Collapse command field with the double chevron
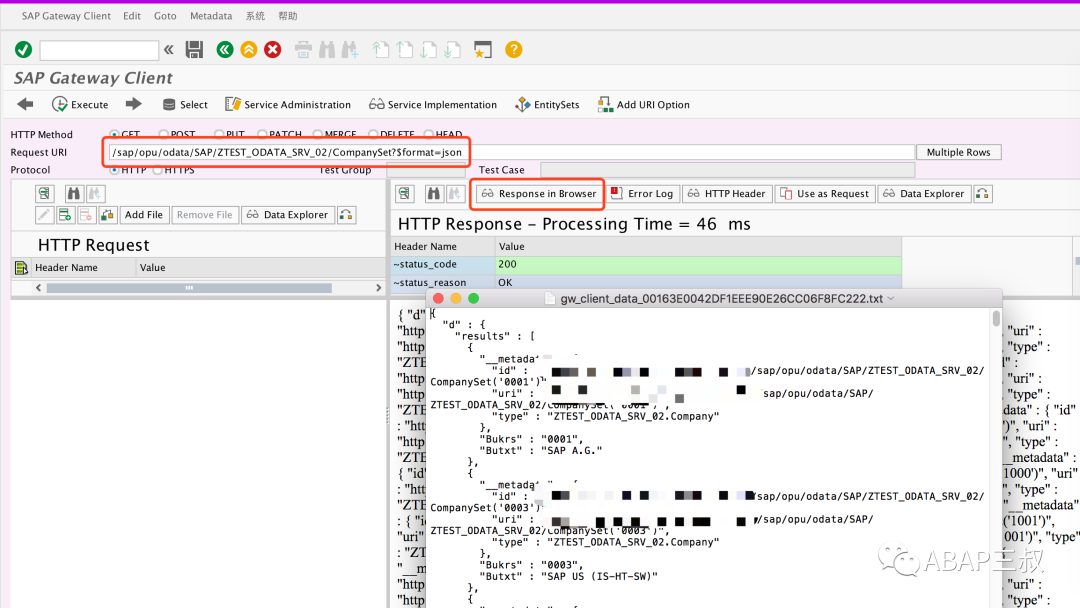This screenshot has width=1080, height=608. point(169,50)
